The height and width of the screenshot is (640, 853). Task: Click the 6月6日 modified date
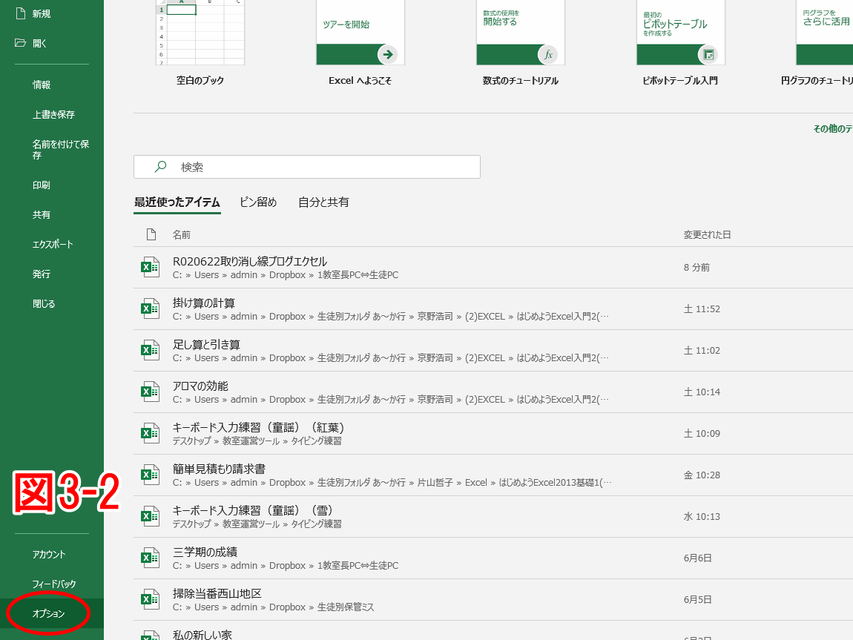pos(697,558)
